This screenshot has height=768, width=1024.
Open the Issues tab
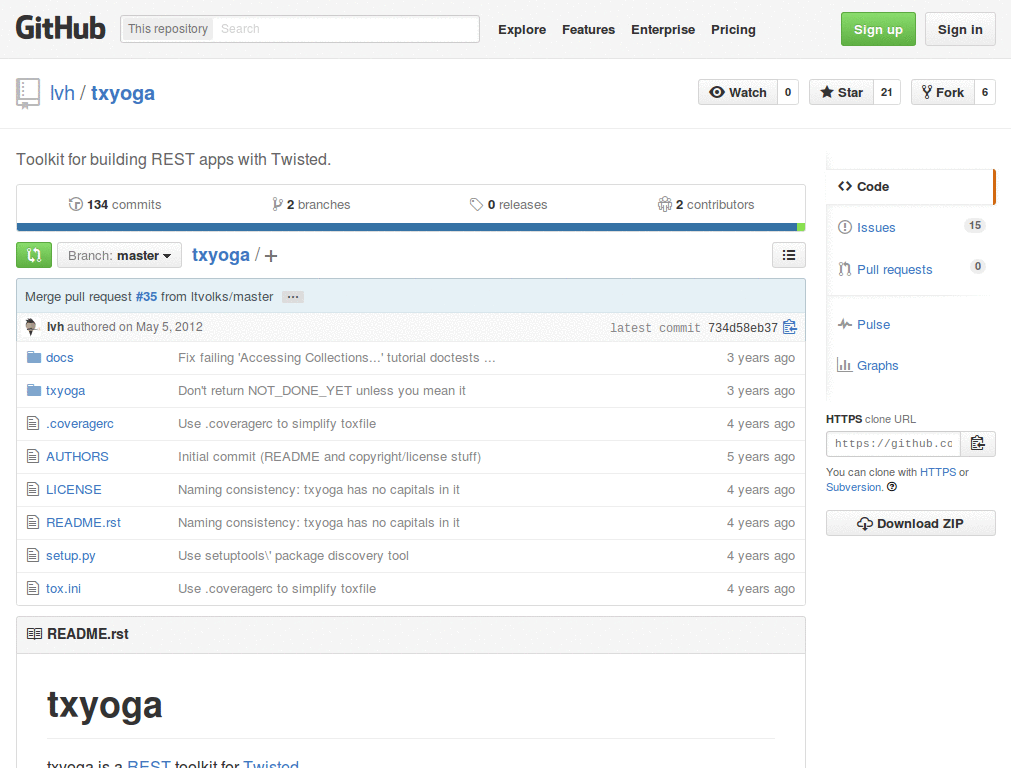coord(910,227)
